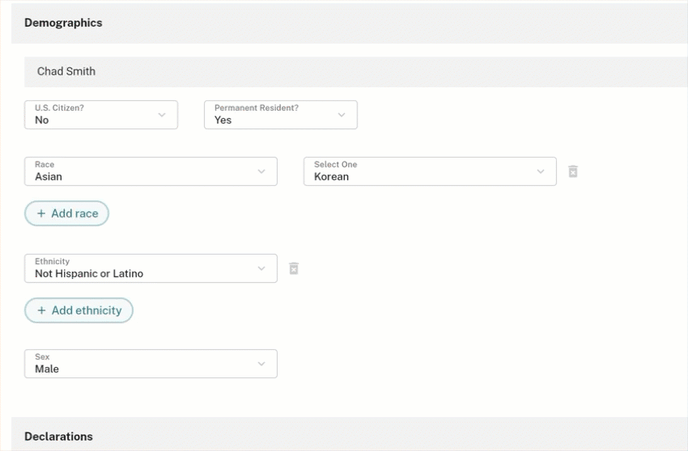Open the U.S. Citizen dropdown
The height and width of the screenshot is (451, 688).
tap(101, 115)
